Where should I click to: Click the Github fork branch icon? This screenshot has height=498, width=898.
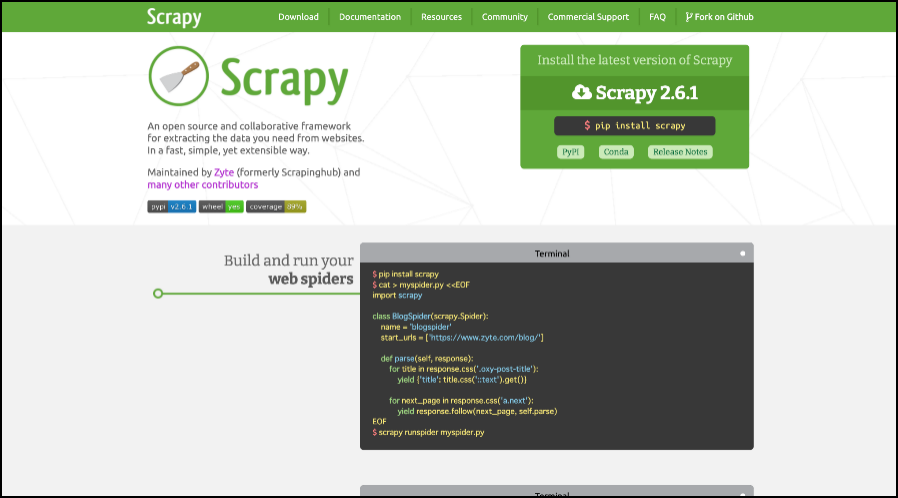click(x=689, y=17)
